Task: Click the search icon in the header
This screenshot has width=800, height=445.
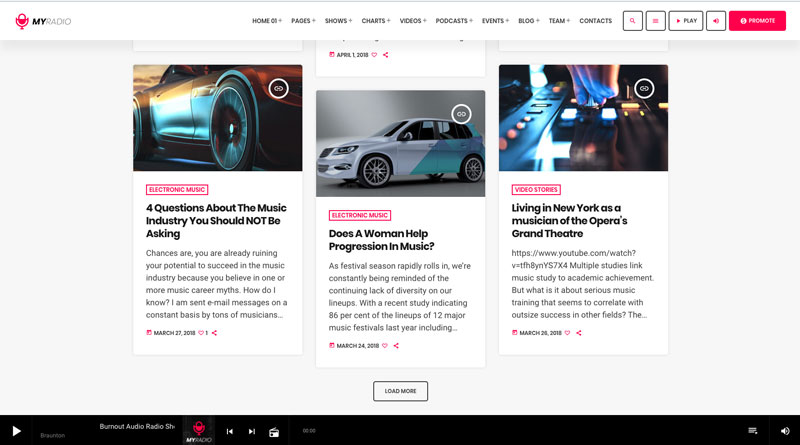Action: pos(632,21)
